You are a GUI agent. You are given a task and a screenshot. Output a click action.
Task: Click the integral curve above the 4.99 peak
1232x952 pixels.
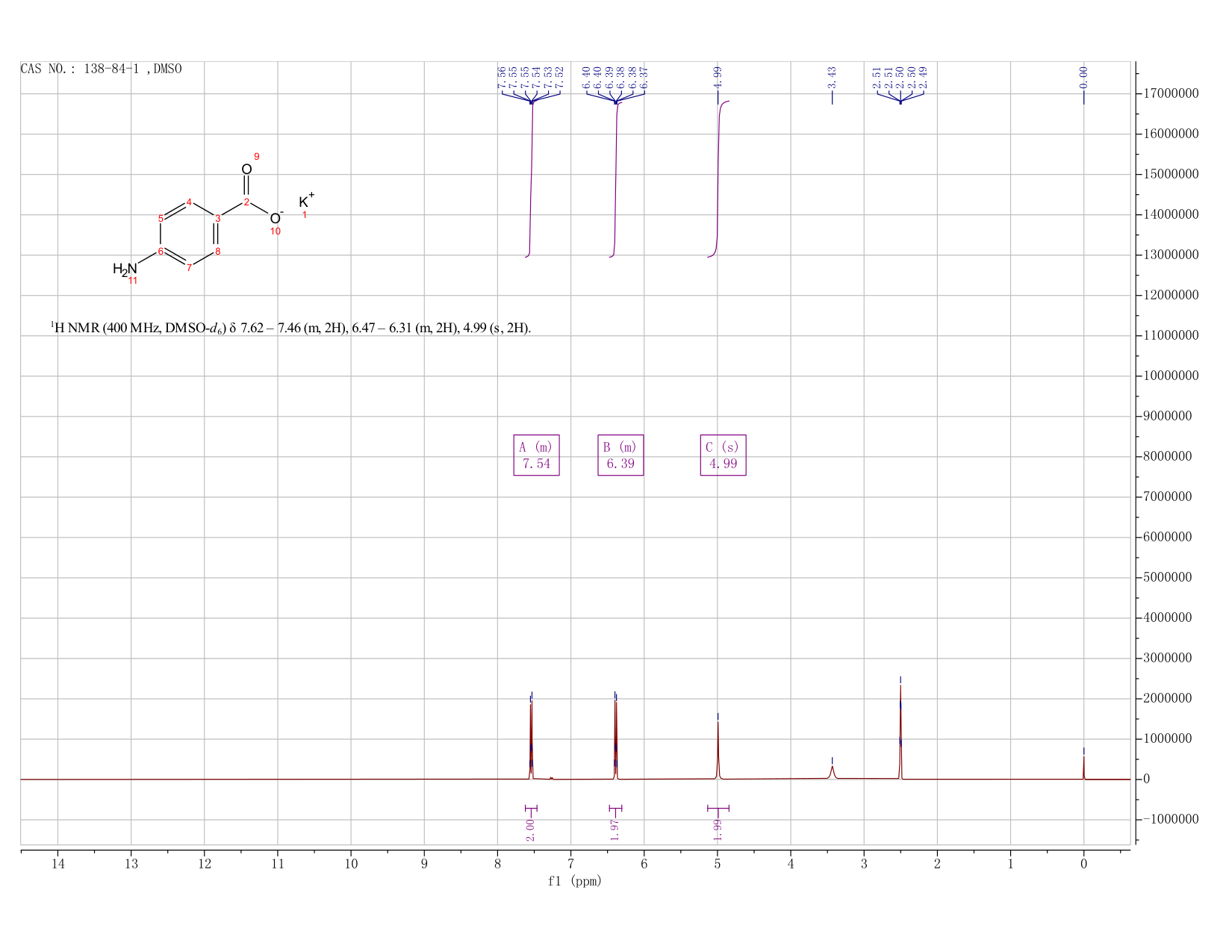(x=718, y=179)
